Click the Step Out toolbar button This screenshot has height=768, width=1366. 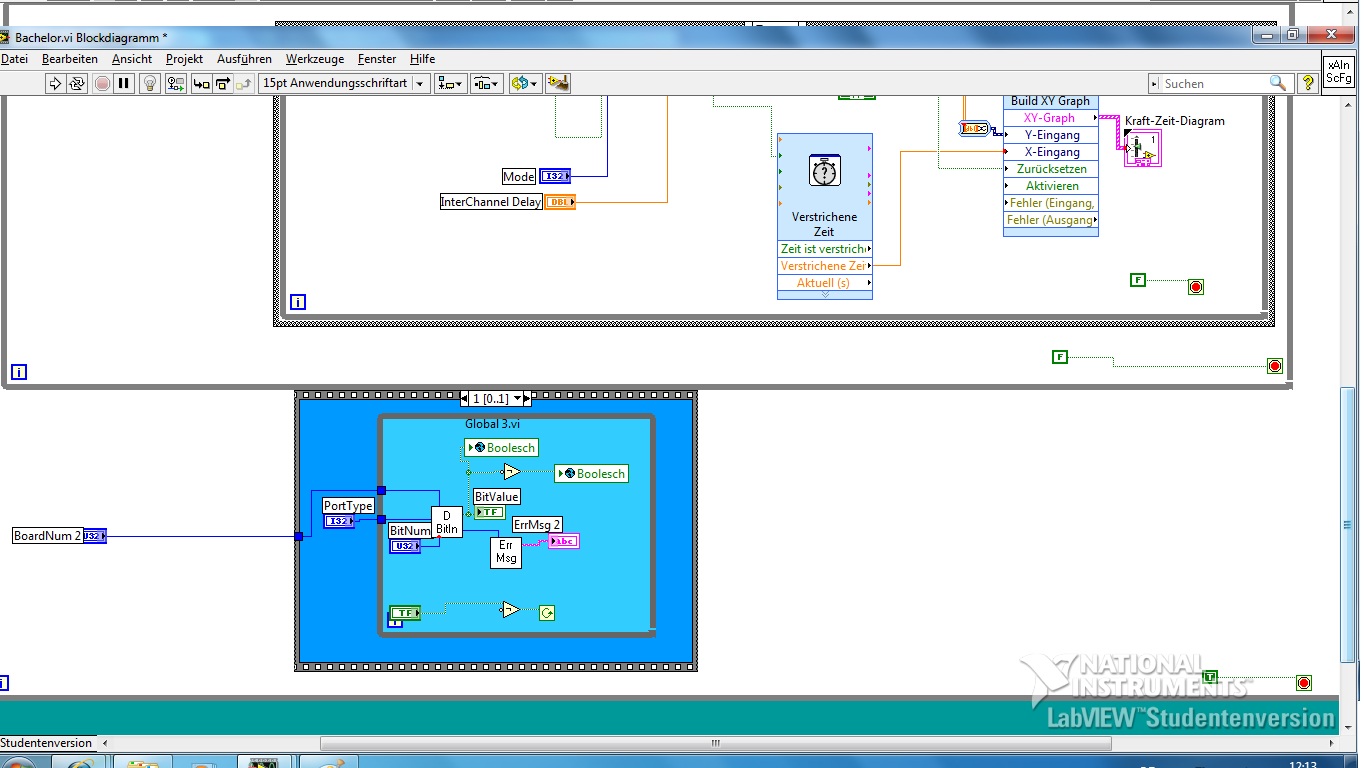point(243,83)
